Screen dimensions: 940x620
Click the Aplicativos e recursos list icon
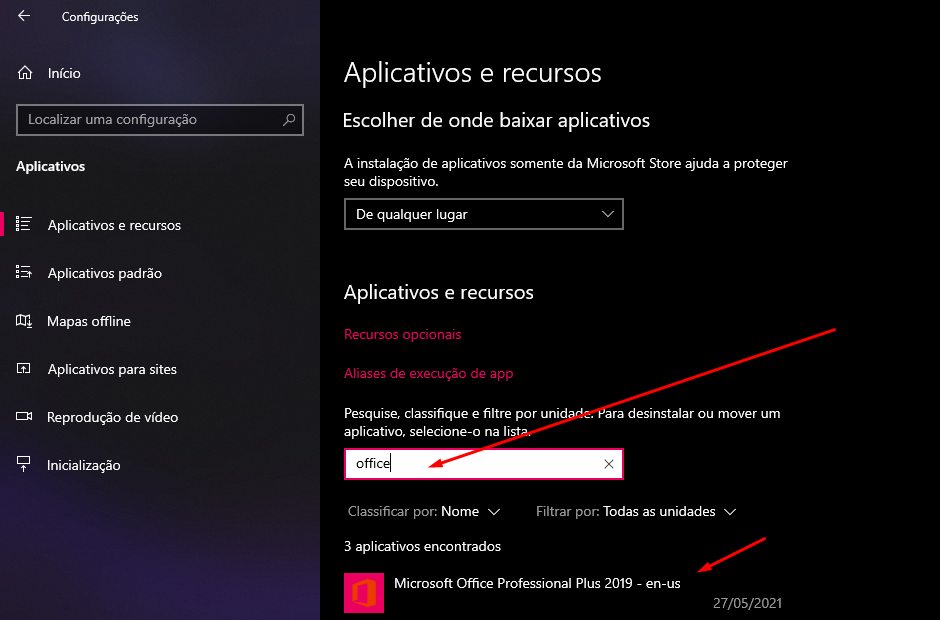click(x=23, y=224)
